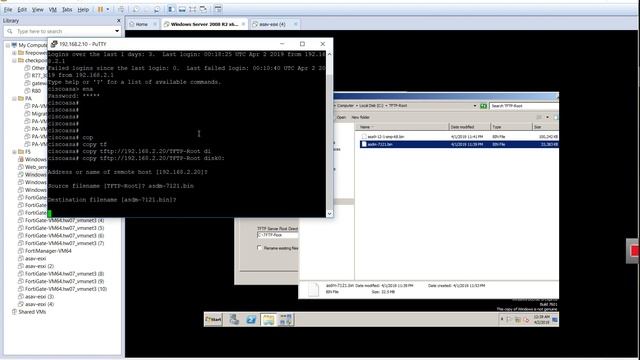
Task: Select the Shared VMs node
Action: click(x=29, y=312)
